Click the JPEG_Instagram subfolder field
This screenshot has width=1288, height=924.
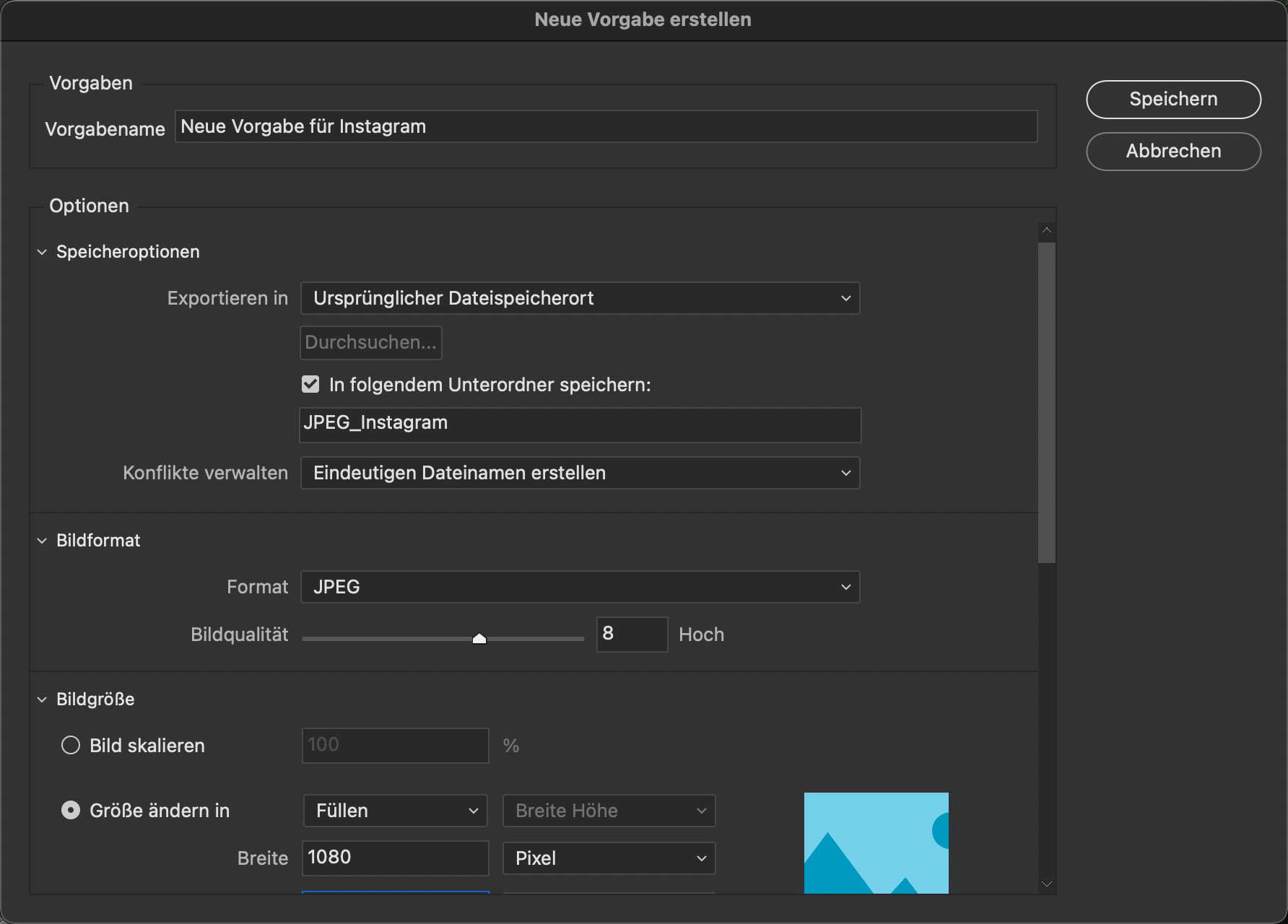(x=580, y=424)
